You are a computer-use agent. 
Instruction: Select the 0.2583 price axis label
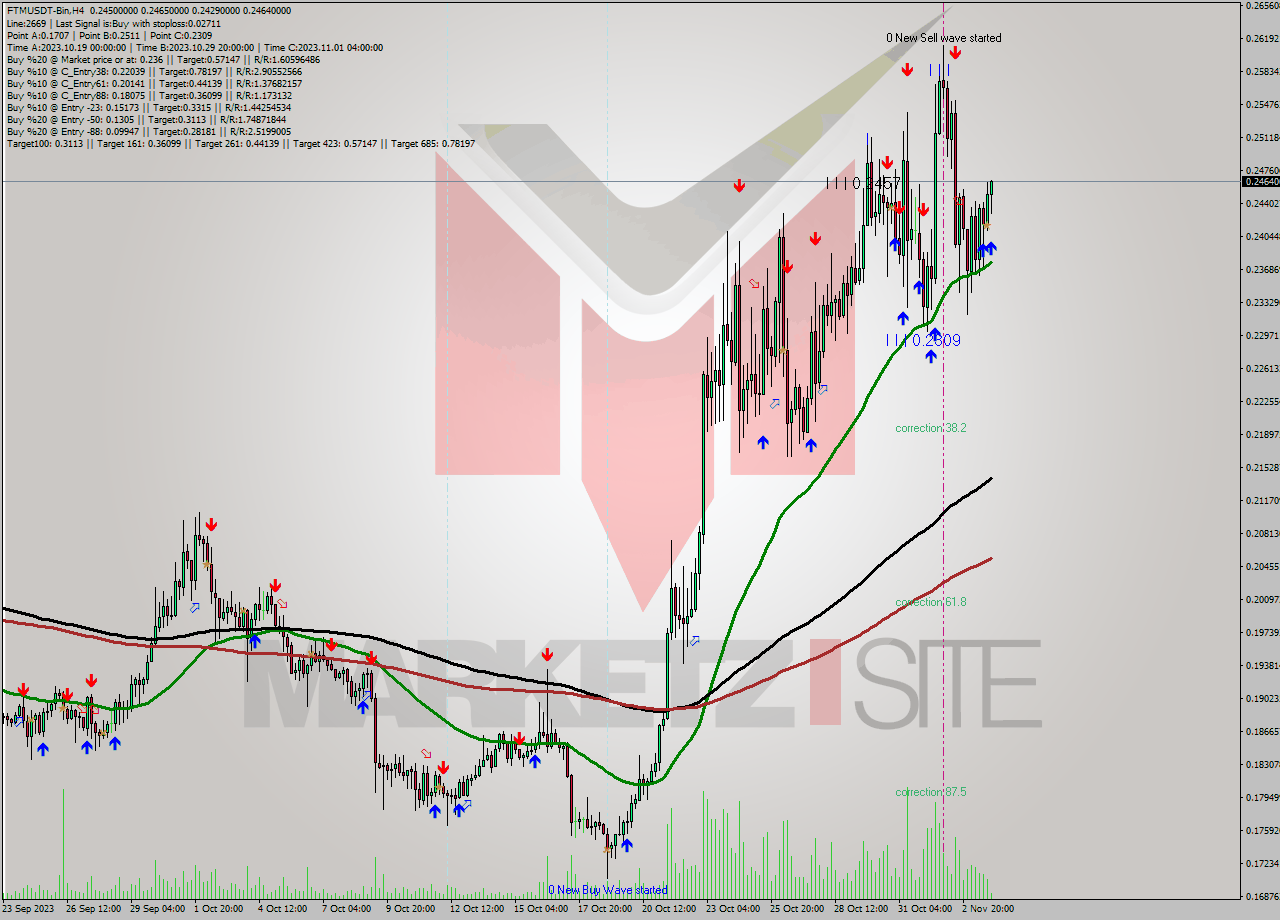(x=1262, y=72)
